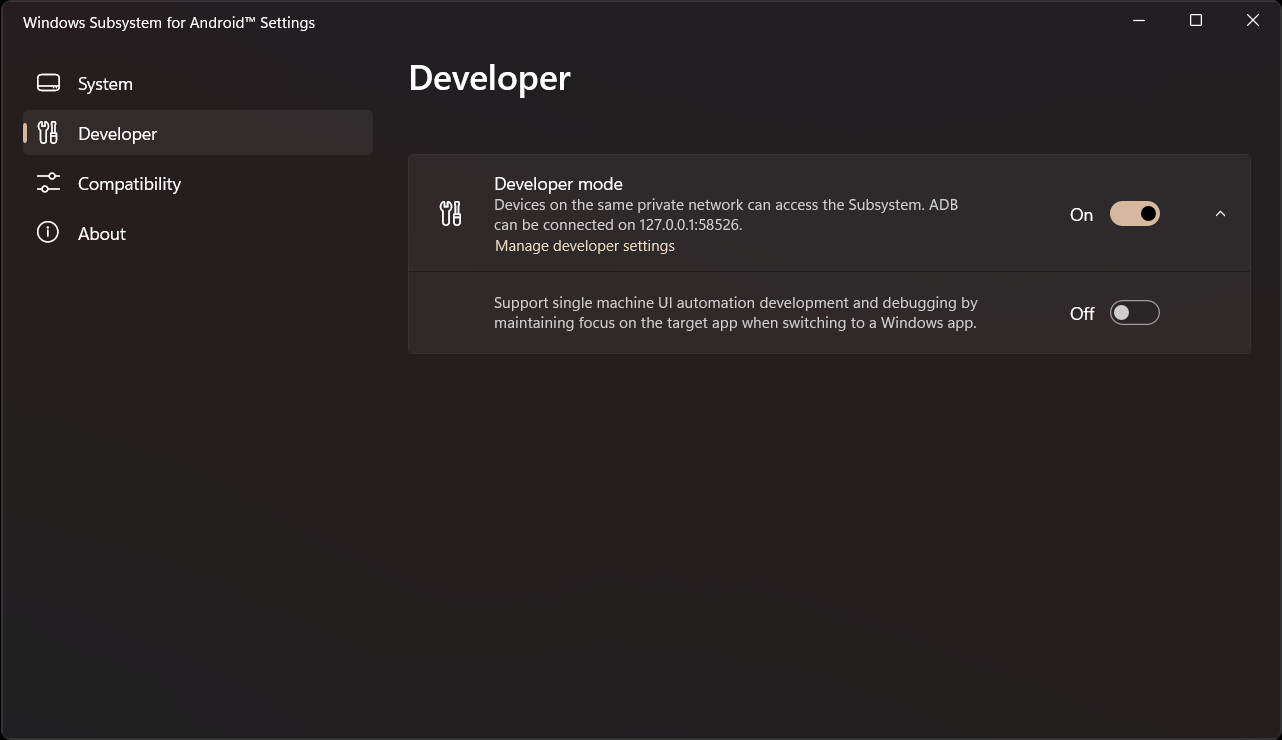Viewport: 1282px width, 740px height.
Task: Click the Developer mode title text
Action: point(558,184)
